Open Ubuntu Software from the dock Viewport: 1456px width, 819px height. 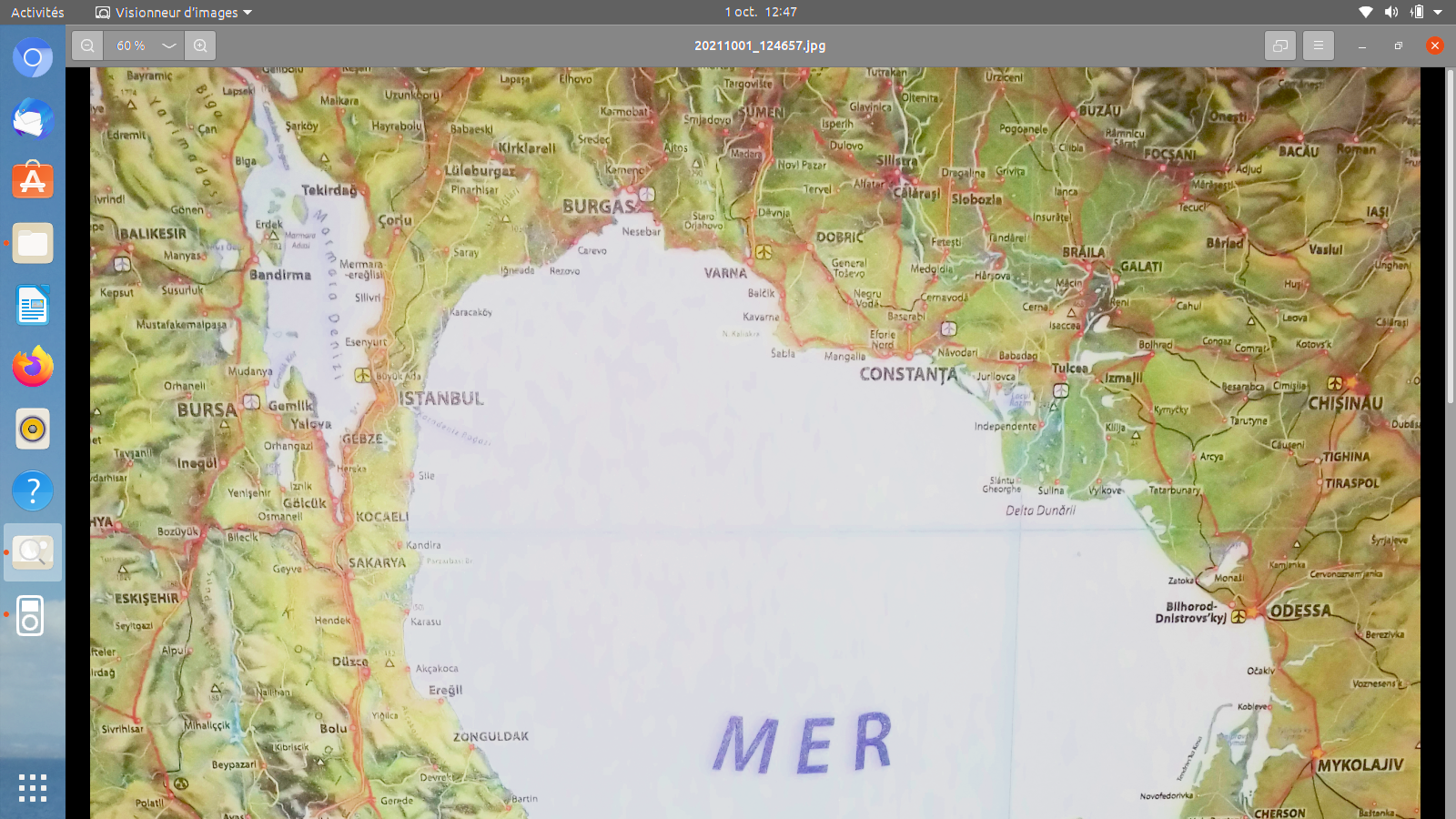33,181
